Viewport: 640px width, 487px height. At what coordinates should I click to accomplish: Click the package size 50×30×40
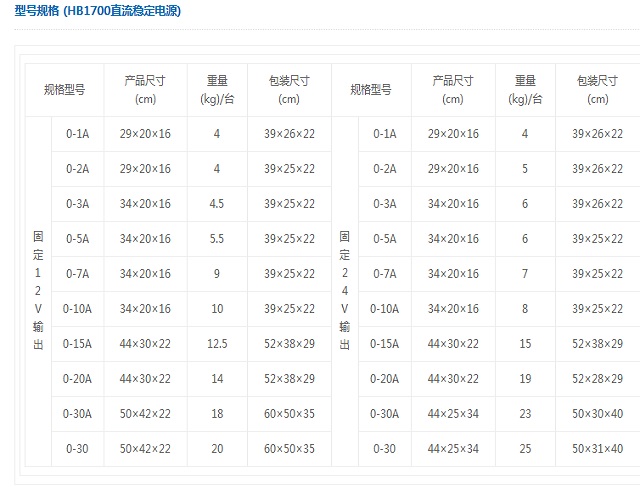(598, 414)
